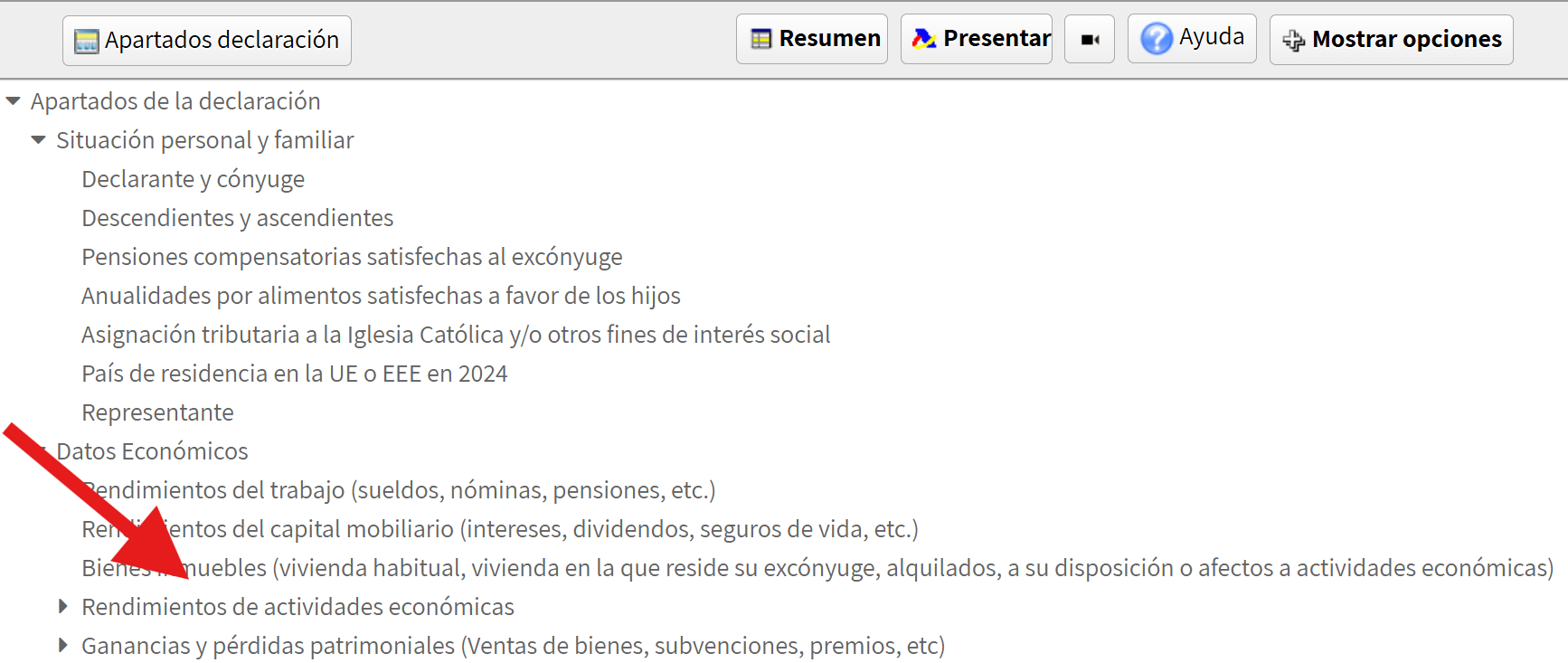Collapse the Situación personal y familiar section
The width and height of the screenshot is (1568, 663).
[x=39, y=140]
